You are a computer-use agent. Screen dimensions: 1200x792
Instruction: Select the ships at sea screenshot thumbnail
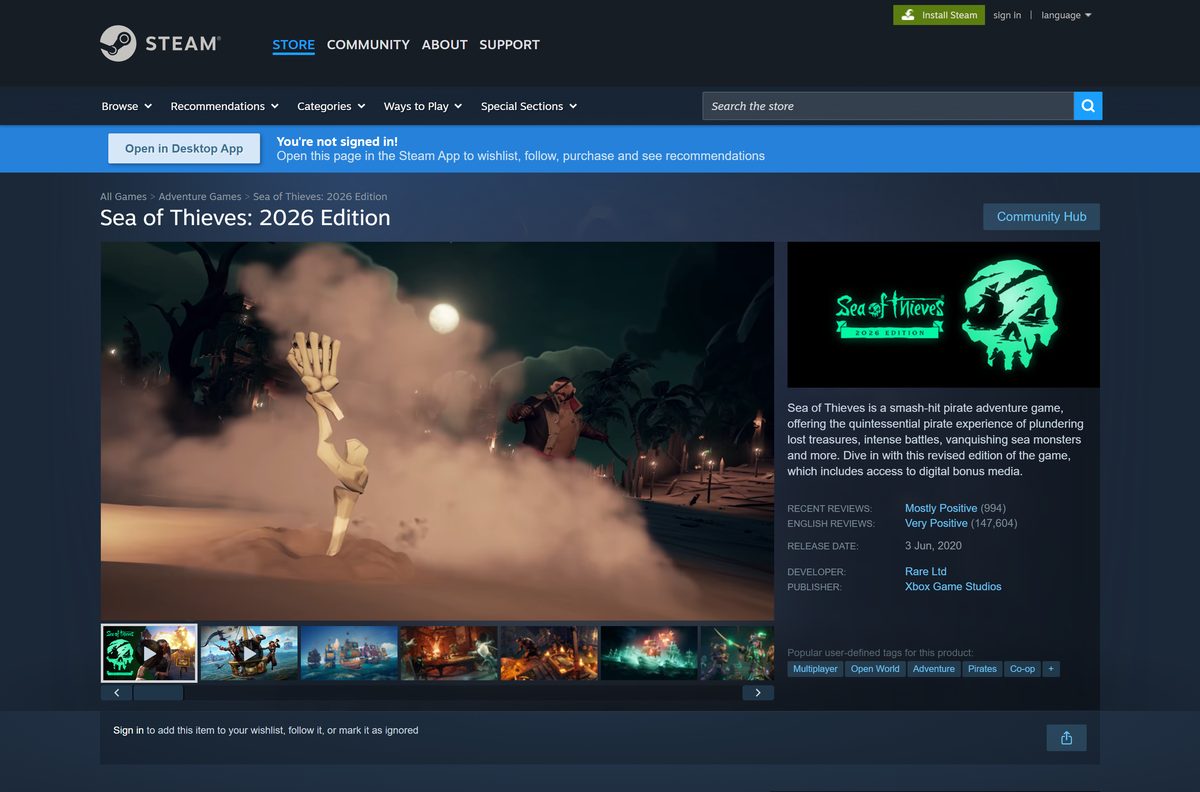click(349, 653)
